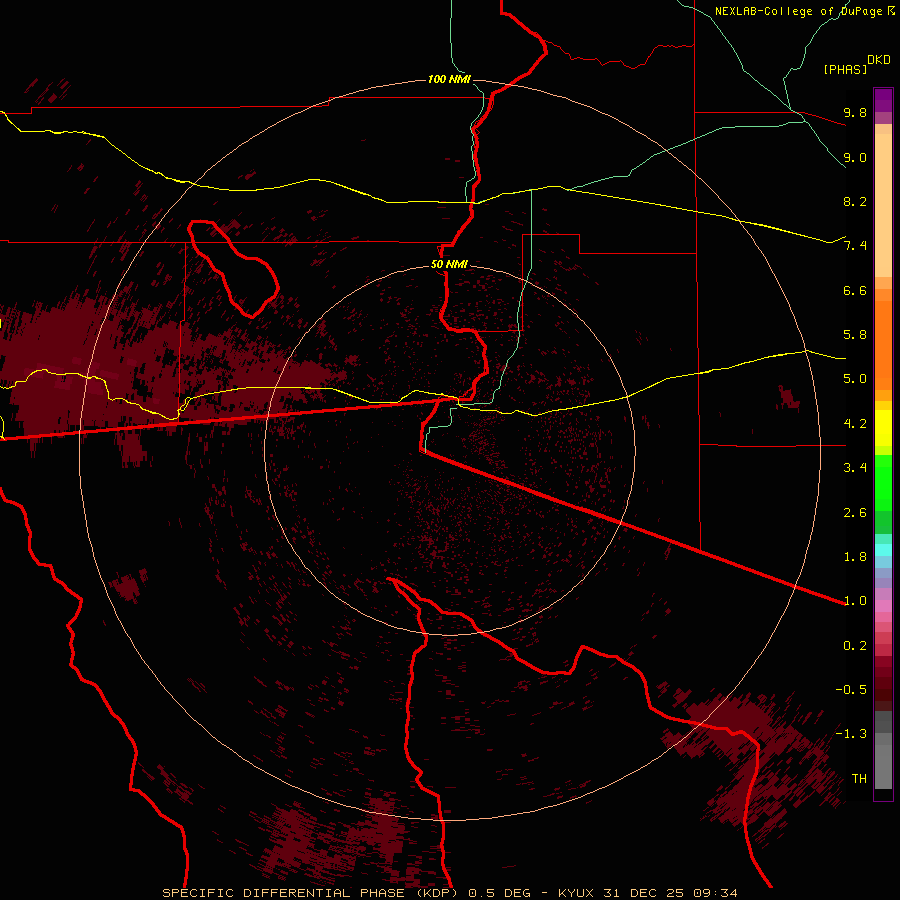Click the SPECIFIC DIFFERENTIAL PHASE (KDP) caption text

click(x=310, y=893)
